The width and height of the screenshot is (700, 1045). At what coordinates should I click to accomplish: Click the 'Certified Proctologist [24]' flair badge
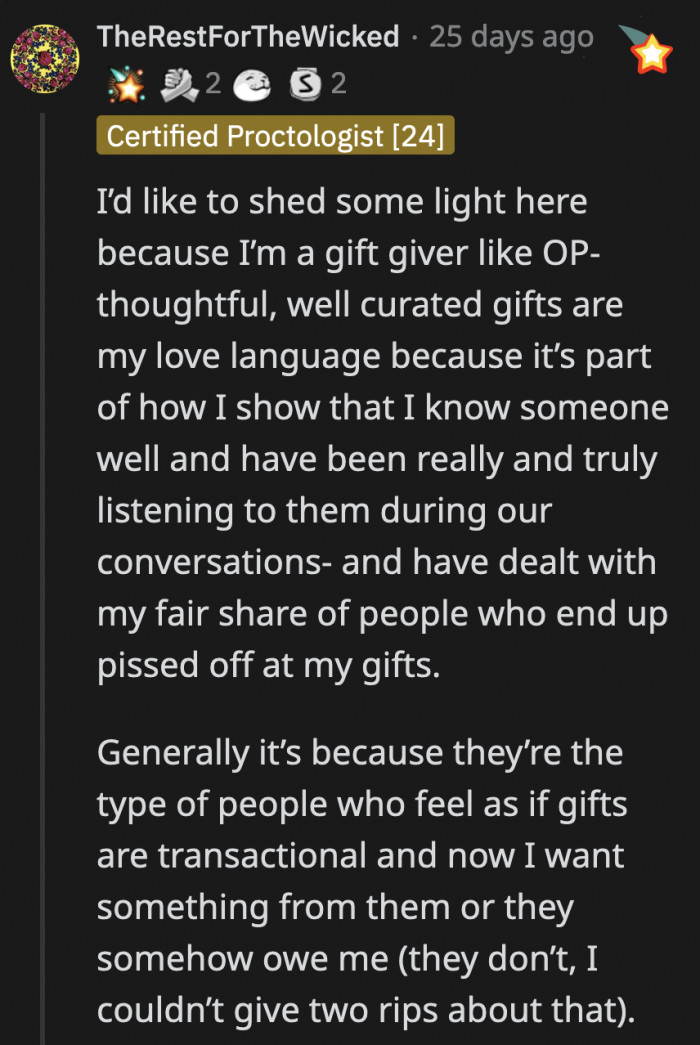(275, 137)
